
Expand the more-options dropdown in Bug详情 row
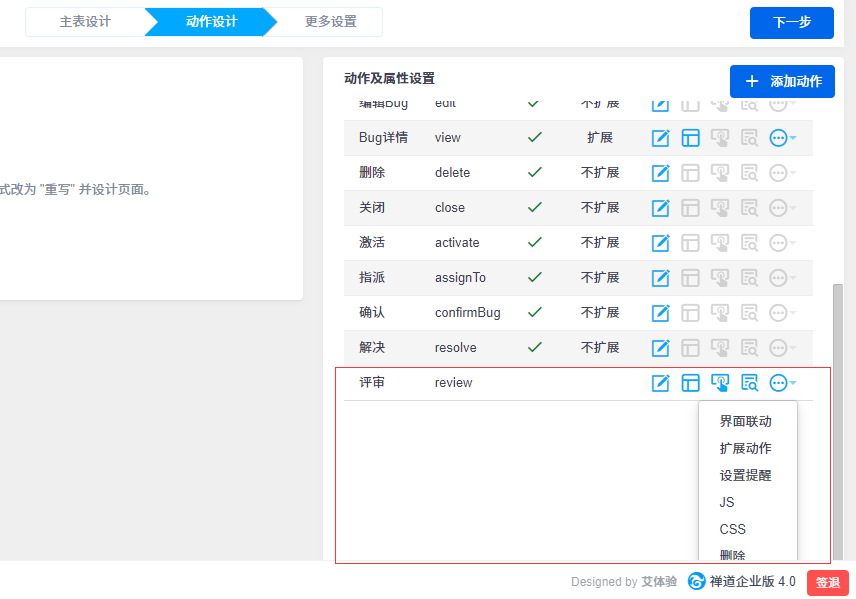782,138
